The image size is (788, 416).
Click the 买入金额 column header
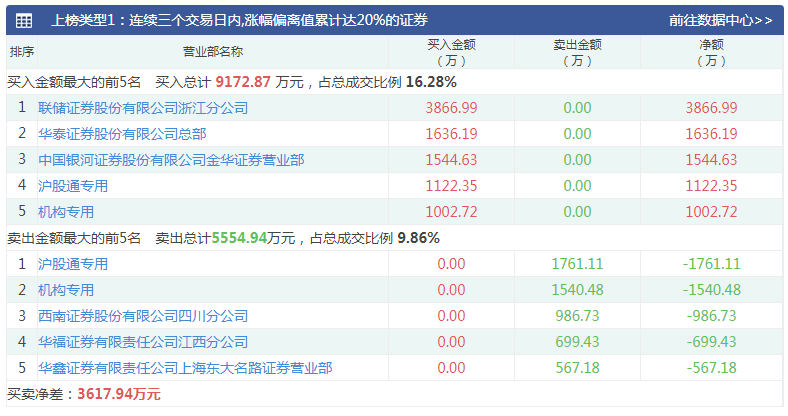pos(451,52)
